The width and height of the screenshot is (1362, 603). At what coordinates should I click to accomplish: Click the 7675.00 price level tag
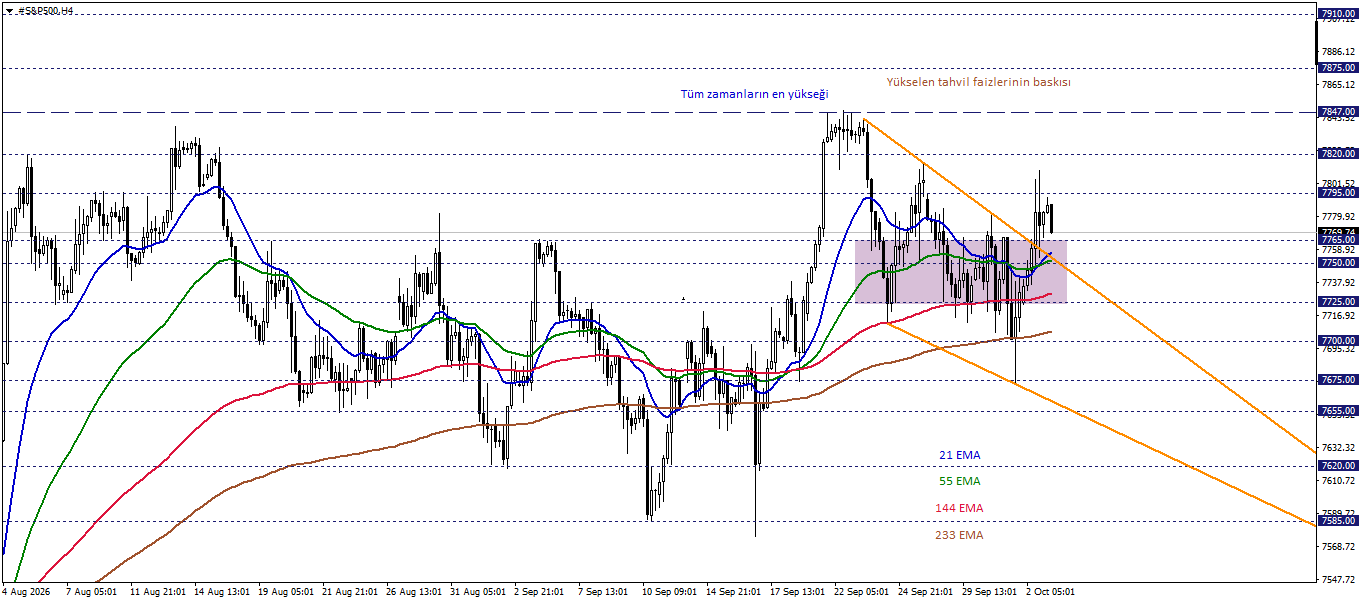(x=1338, y=380)
